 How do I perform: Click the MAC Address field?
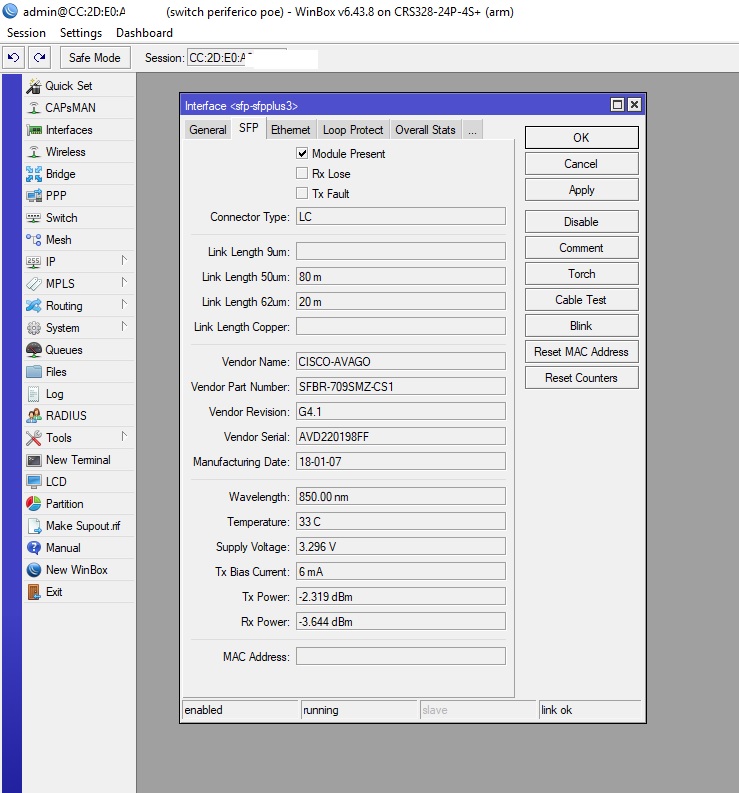[x=401, y=656]
